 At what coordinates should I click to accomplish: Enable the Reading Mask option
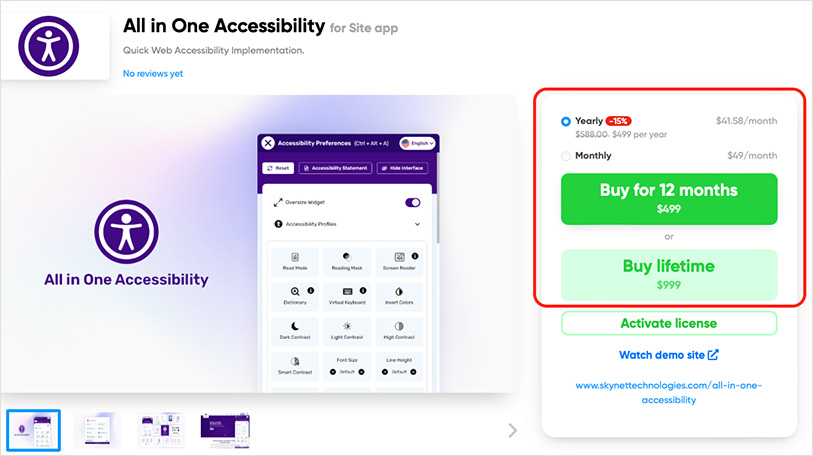coord(347,263)
